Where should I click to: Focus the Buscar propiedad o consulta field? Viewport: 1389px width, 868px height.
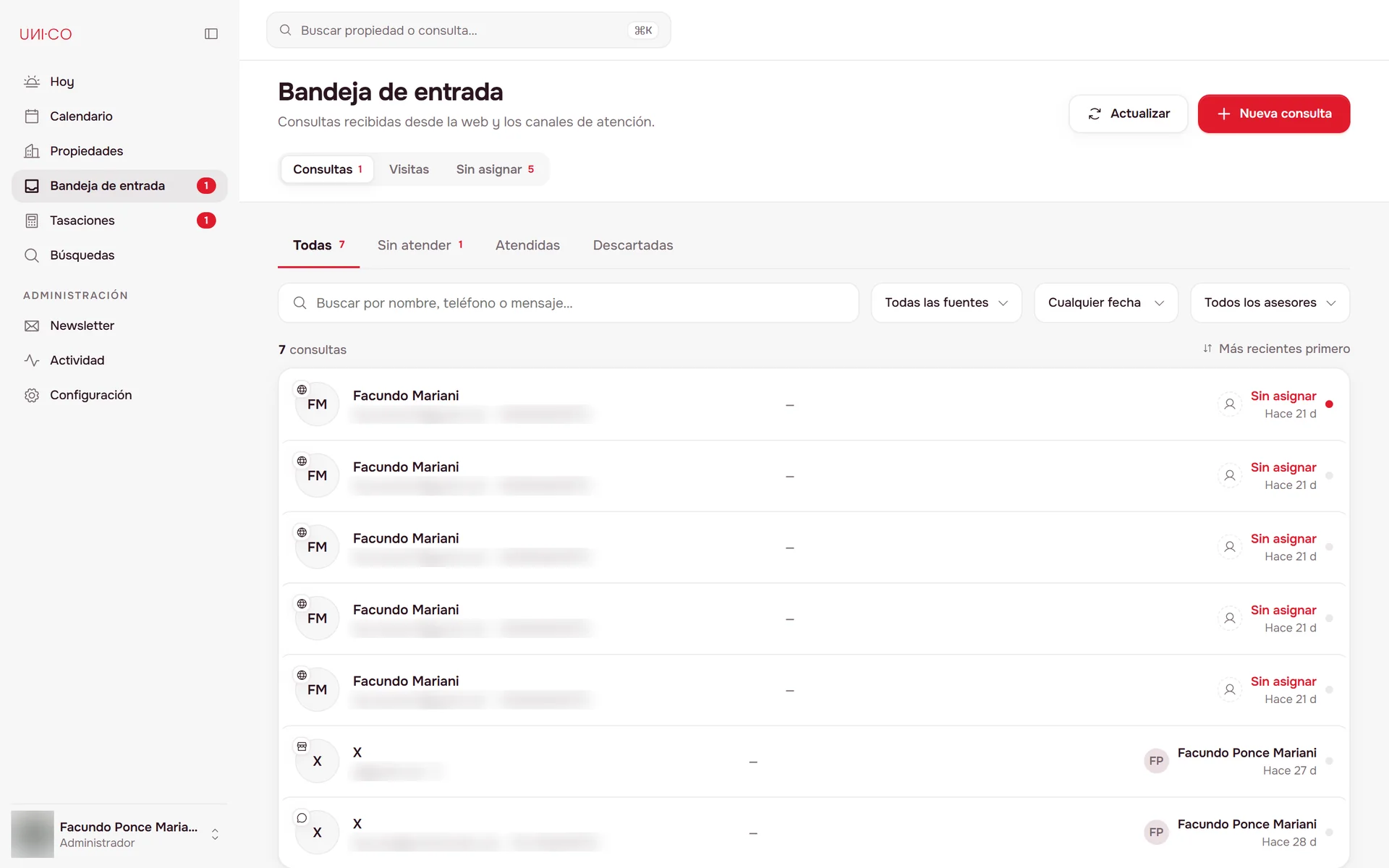point(468,30)
